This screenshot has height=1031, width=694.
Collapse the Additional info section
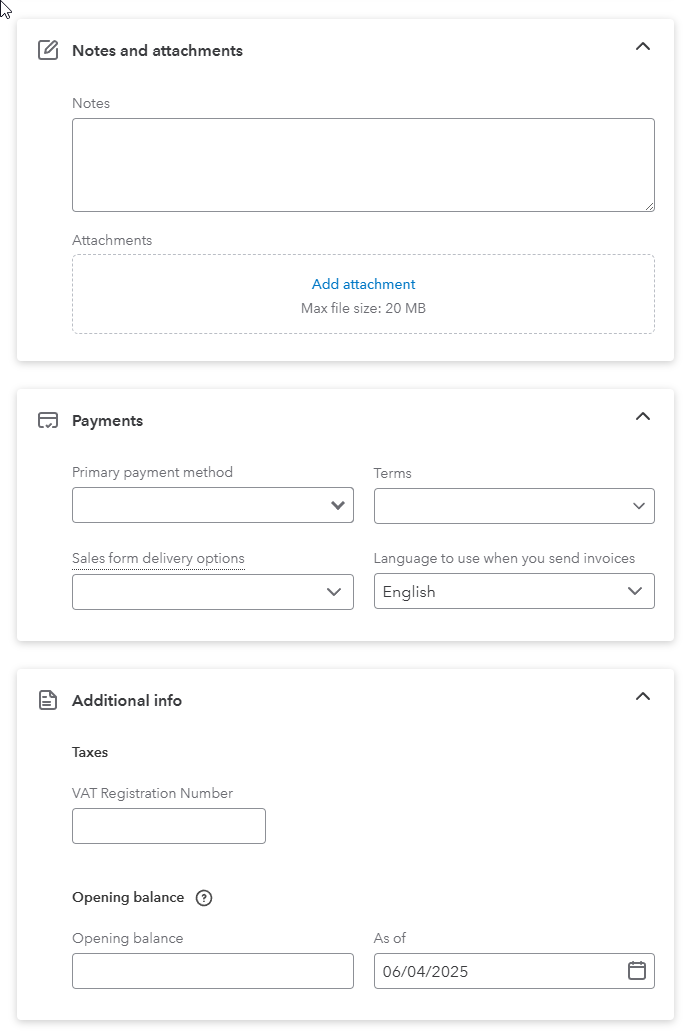(x=643, y=696)
